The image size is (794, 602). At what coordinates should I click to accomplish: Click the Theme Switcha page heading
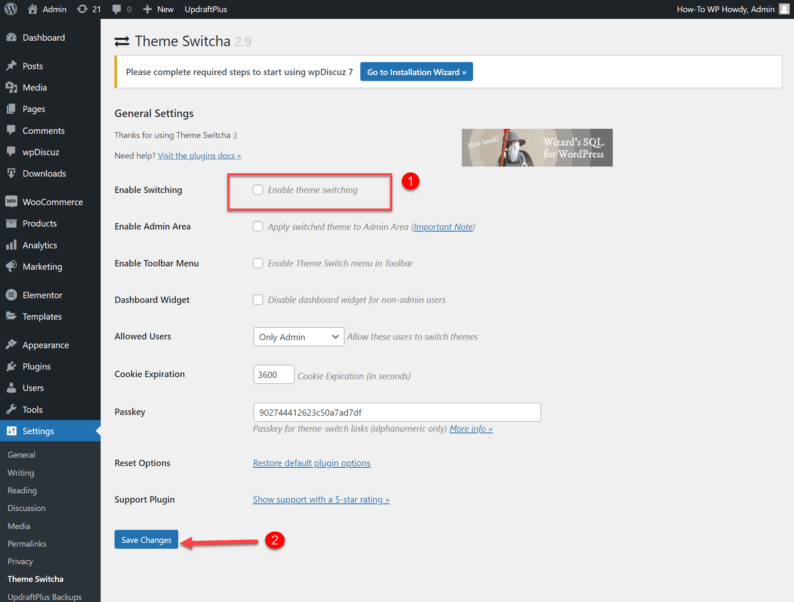(182, 41)
